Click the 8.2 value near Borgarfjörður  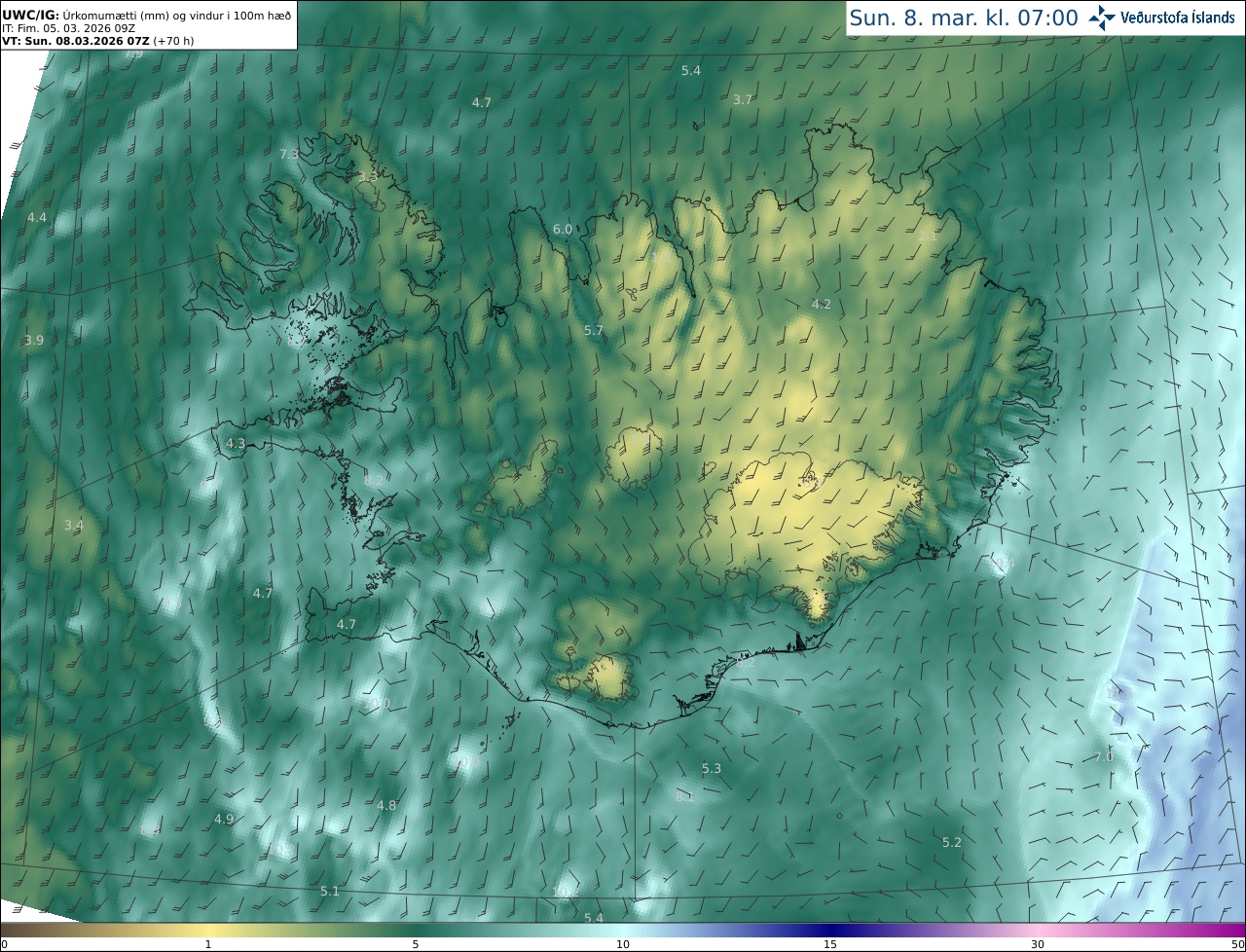click(374, 481)
